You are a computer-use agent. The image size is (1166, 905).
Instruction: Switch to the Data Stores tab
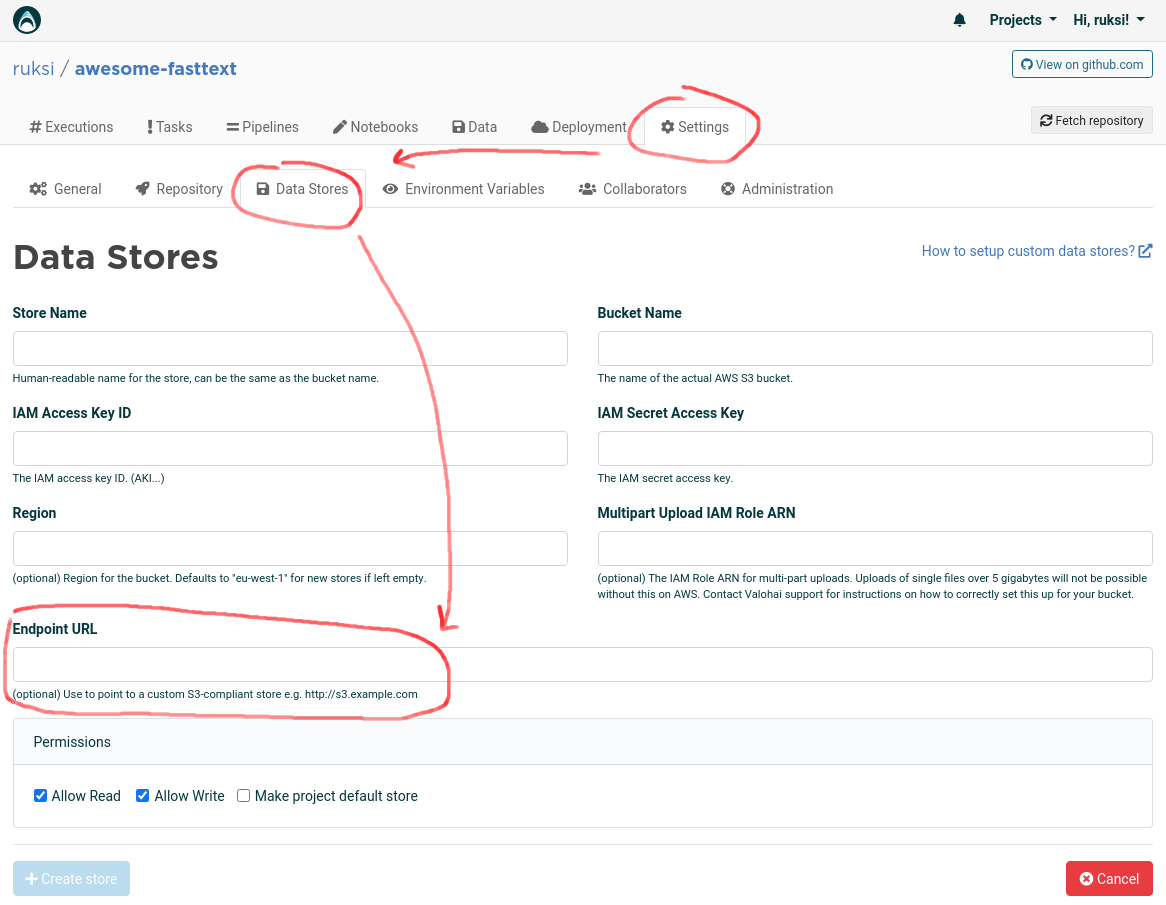300,189
